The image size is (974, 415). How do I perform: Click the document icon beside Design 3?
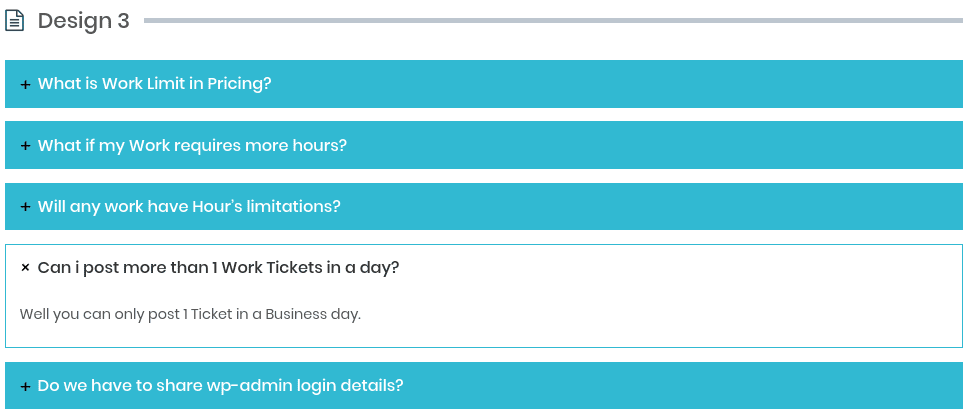pyautogui.click(x=15, y=20)
